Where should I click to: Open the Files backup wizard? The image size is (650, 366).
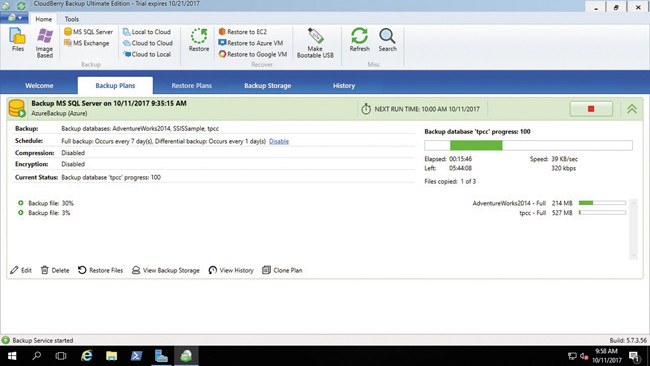(17, 40)
